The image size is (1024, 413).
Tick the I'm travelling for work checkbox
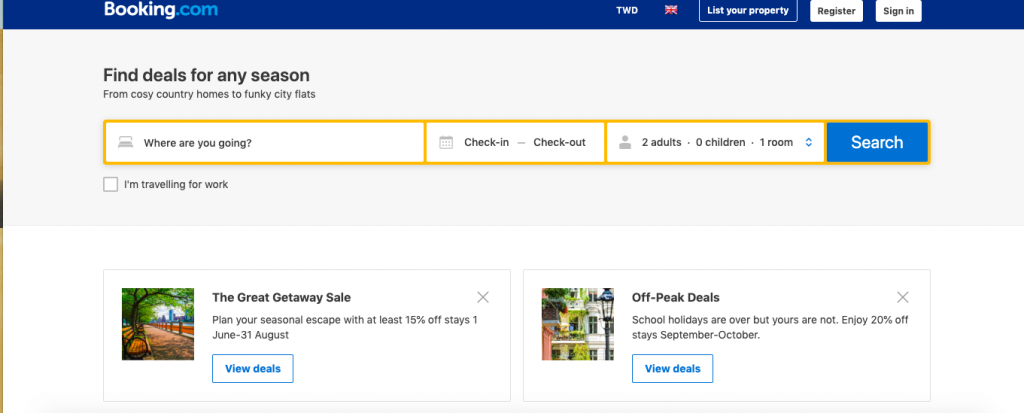[x=110, y=184]
